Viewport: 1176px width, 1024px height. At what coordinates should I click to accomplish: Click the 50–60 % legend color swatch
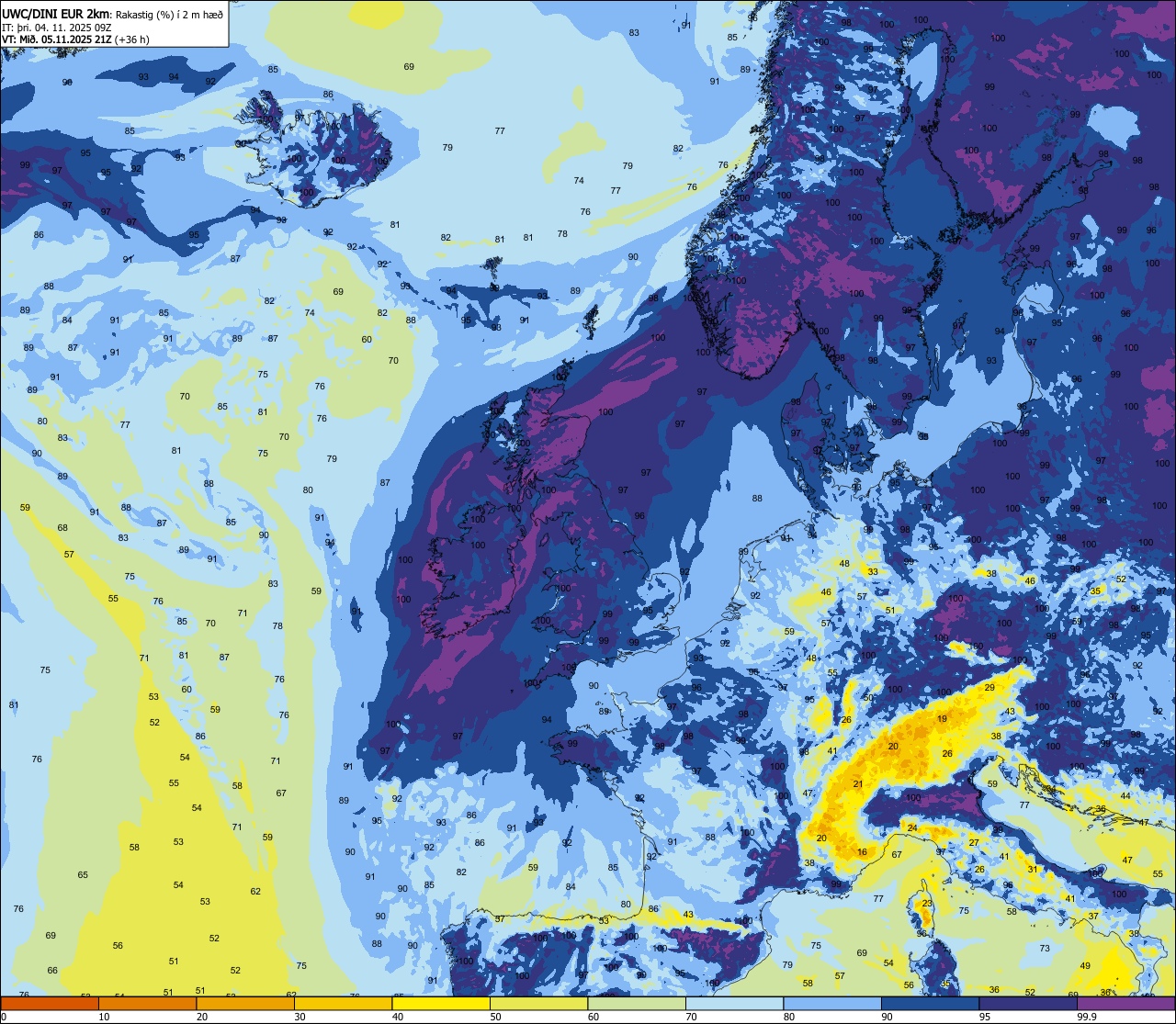[538, 1003]
